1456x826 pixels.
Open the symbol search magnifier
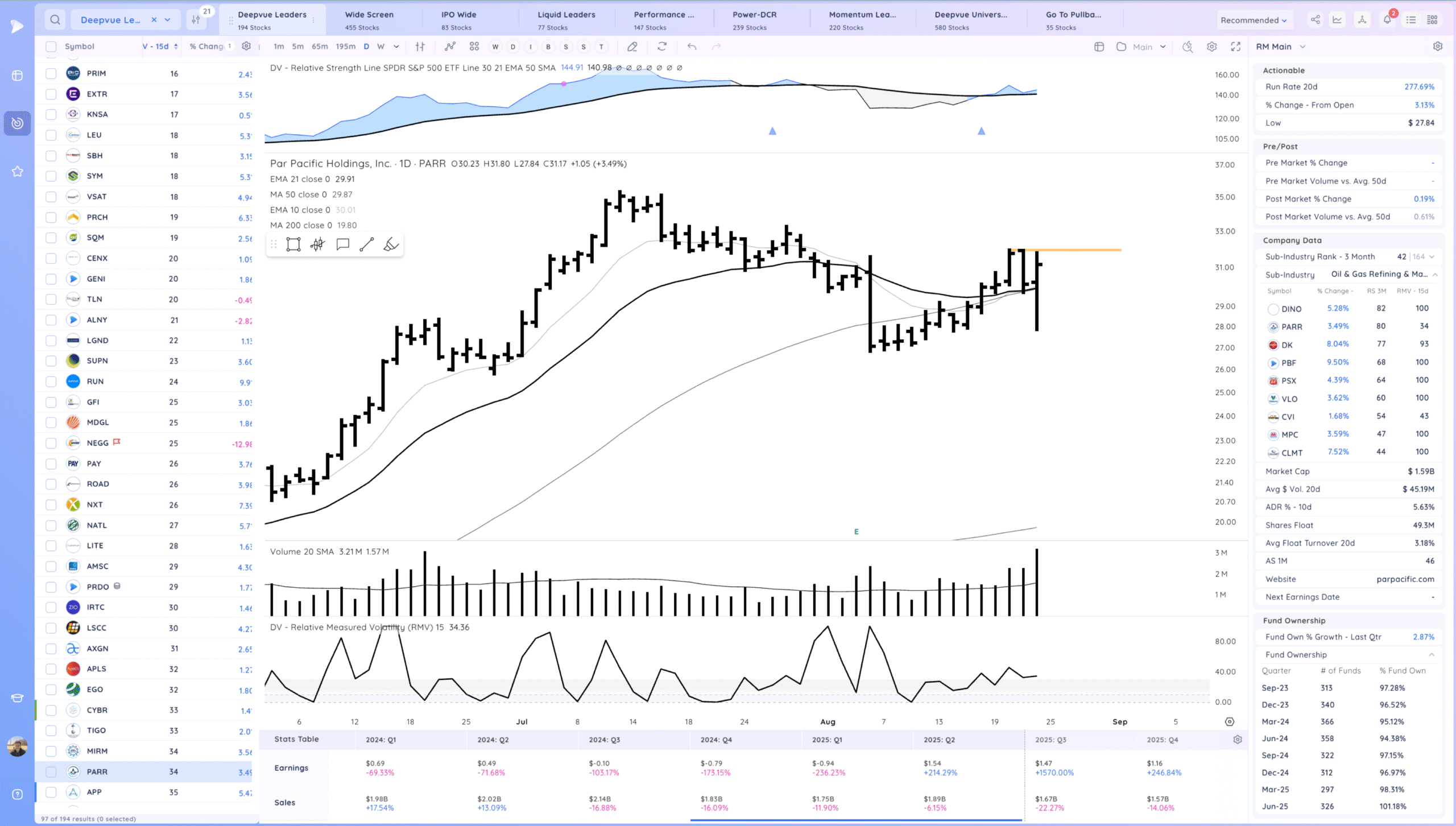(x=55, y=20)
